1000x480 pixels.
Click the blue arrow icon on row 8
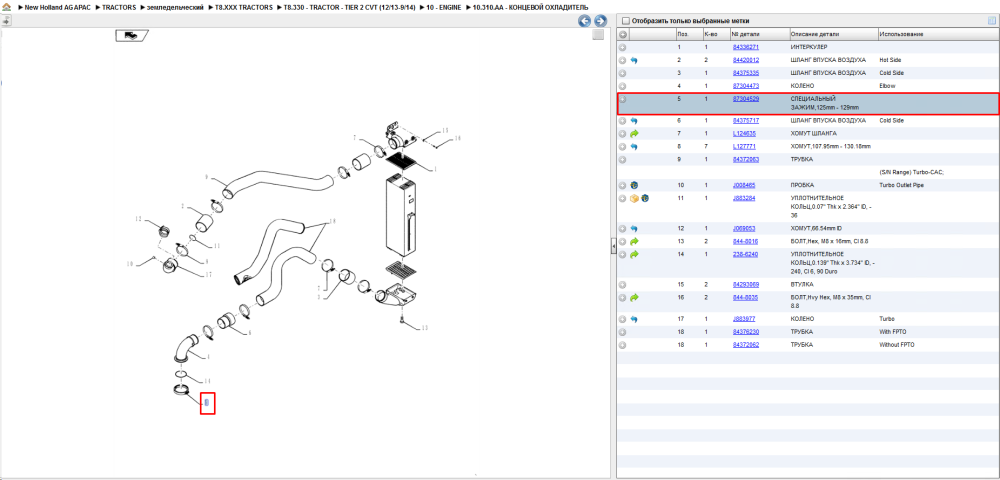point(634,147)
